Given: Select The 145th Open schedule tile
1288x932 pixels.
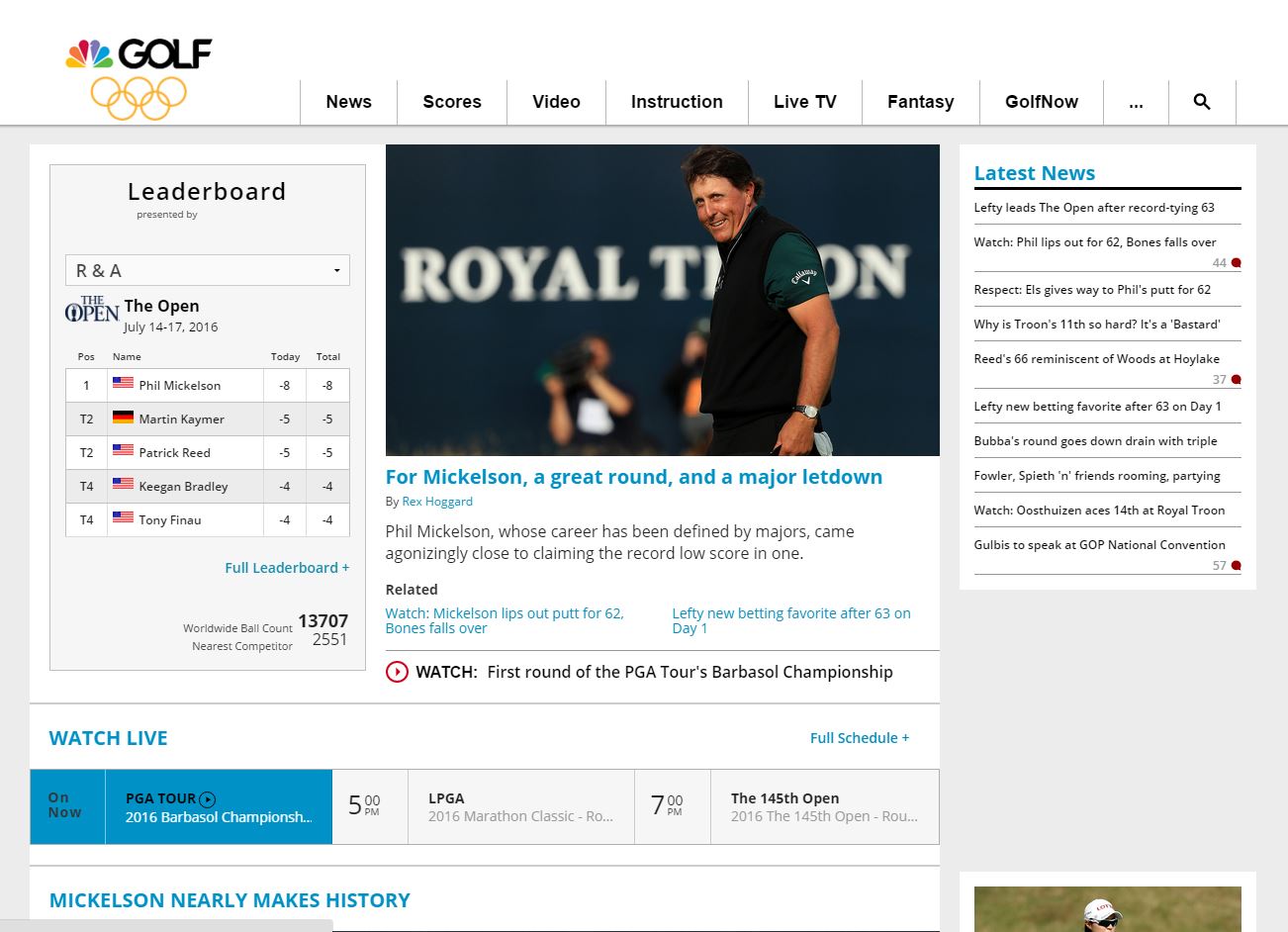Looking at the screenshot, I should [824, 807].
